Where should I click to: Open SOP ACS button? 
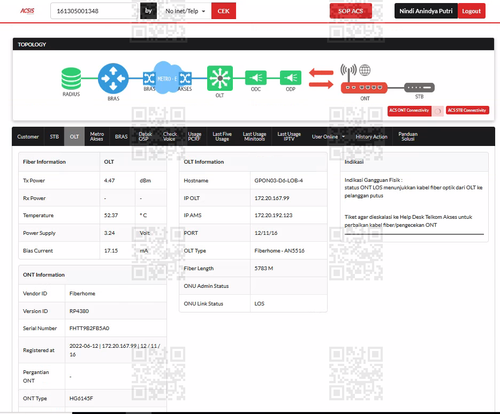tap(351, 11)
